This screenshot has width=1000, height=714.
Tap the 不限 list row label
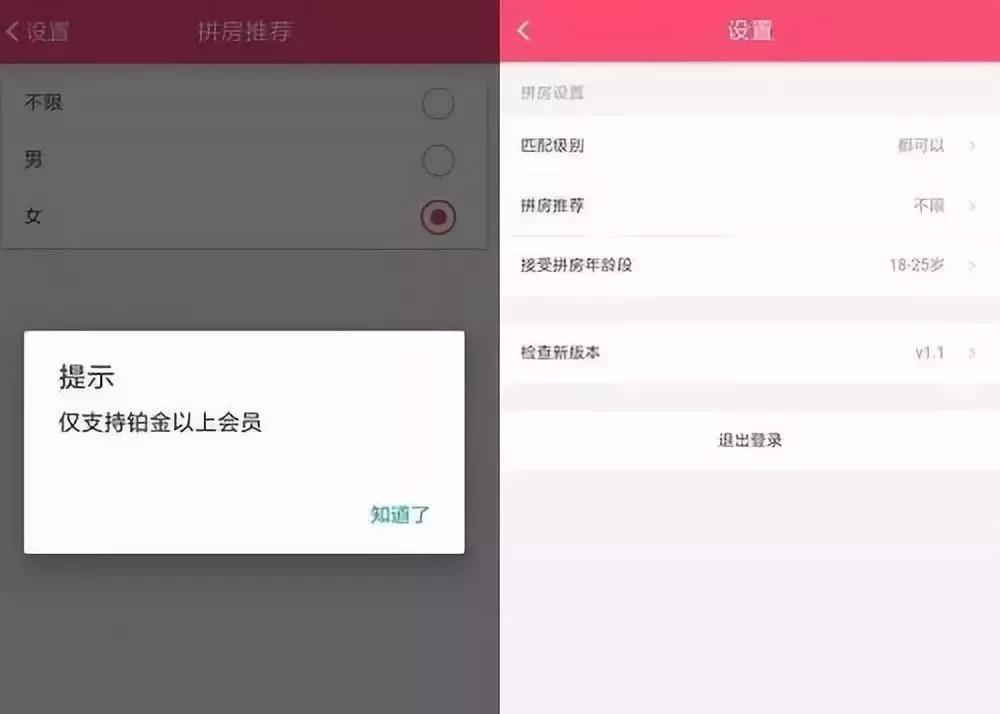coord(43,102)
